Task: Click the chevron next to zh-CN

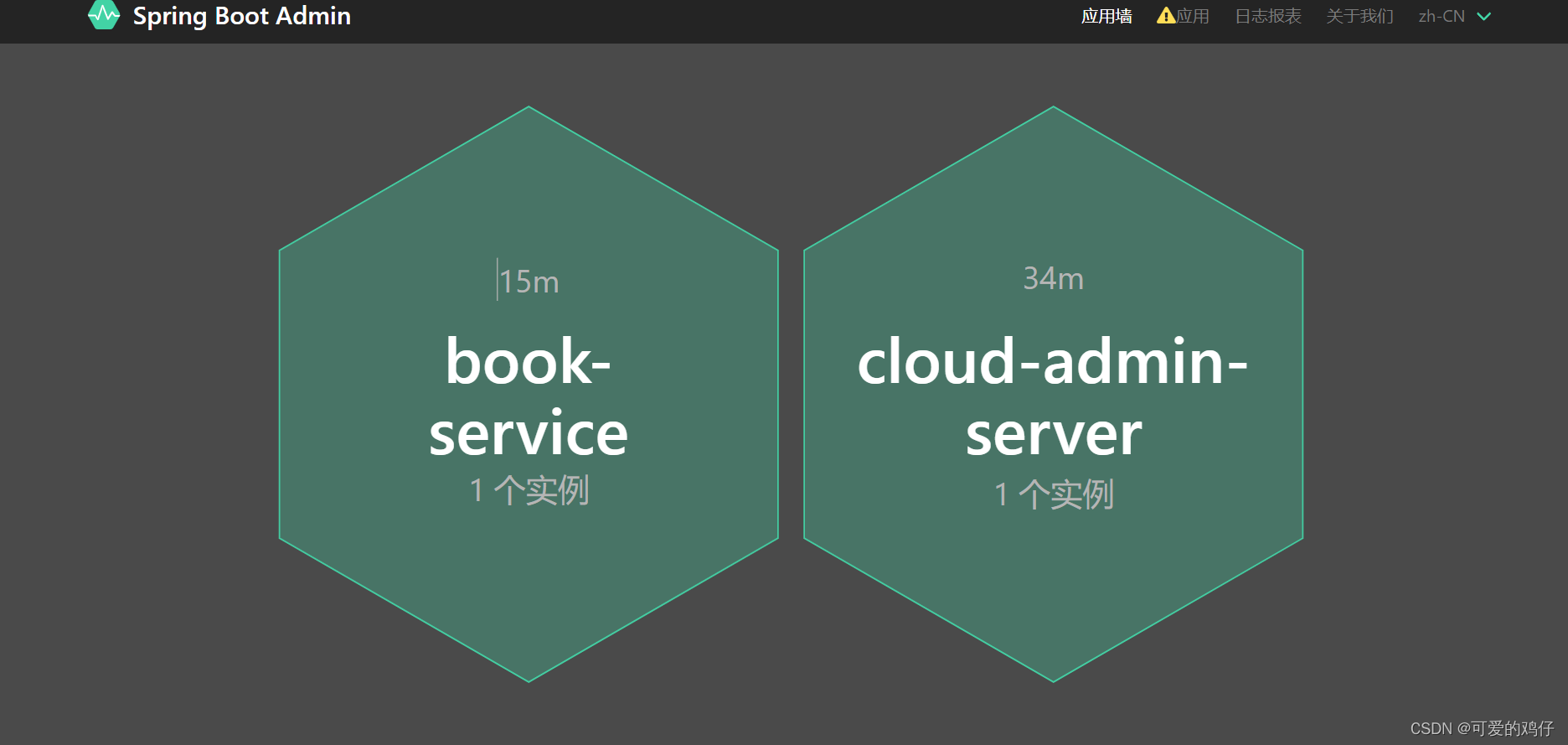Action: click(1483, 17)
